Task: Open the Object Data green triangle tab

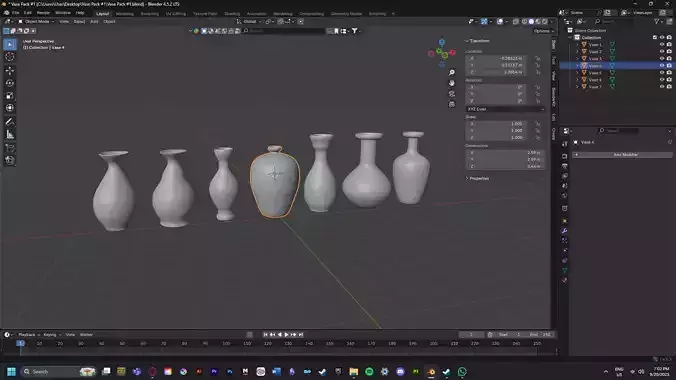Action: [564, 270]
